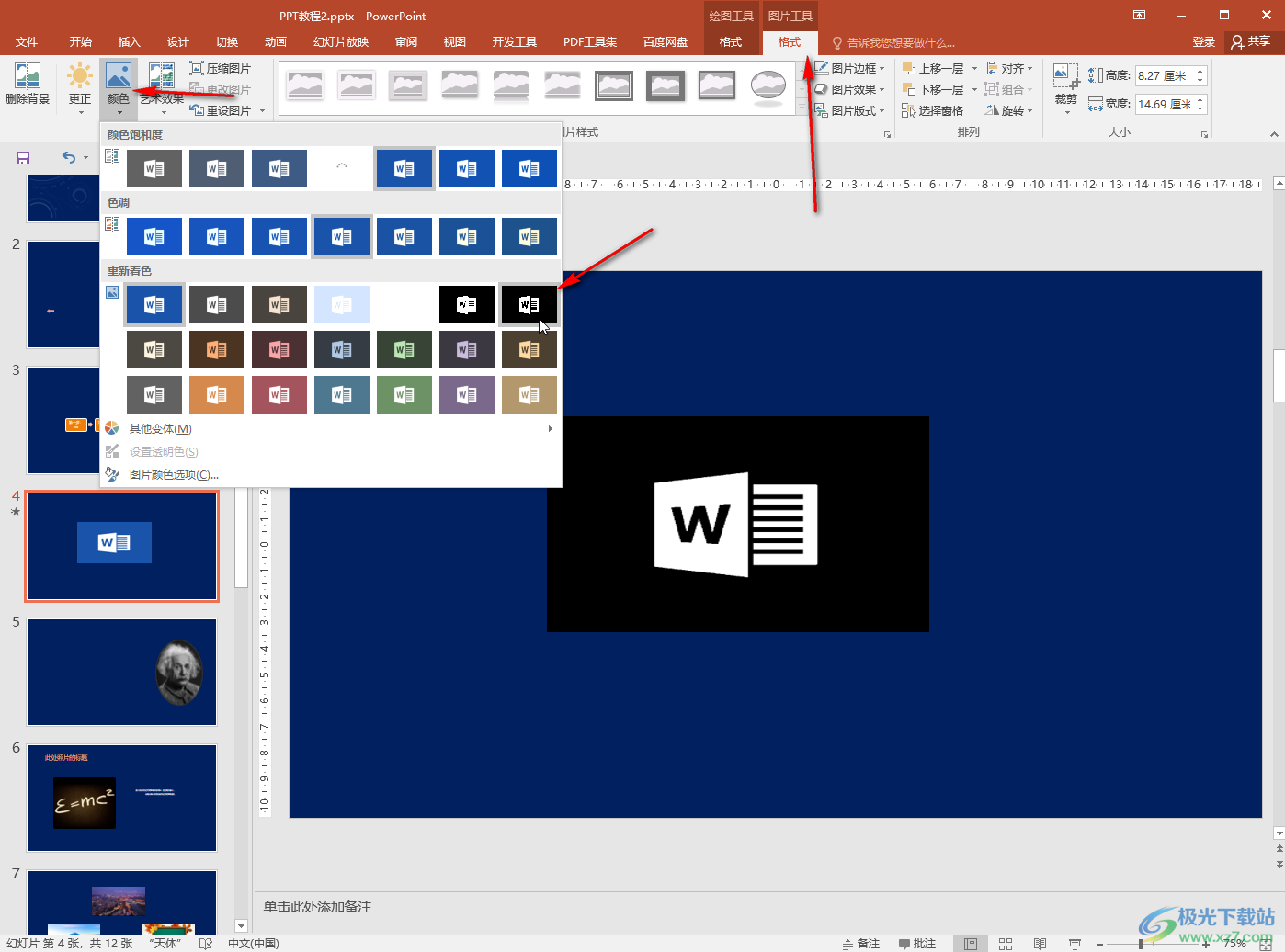Switch to the Animations (动画) tab
The image size is (1285, 952).
tap(276, 42)
